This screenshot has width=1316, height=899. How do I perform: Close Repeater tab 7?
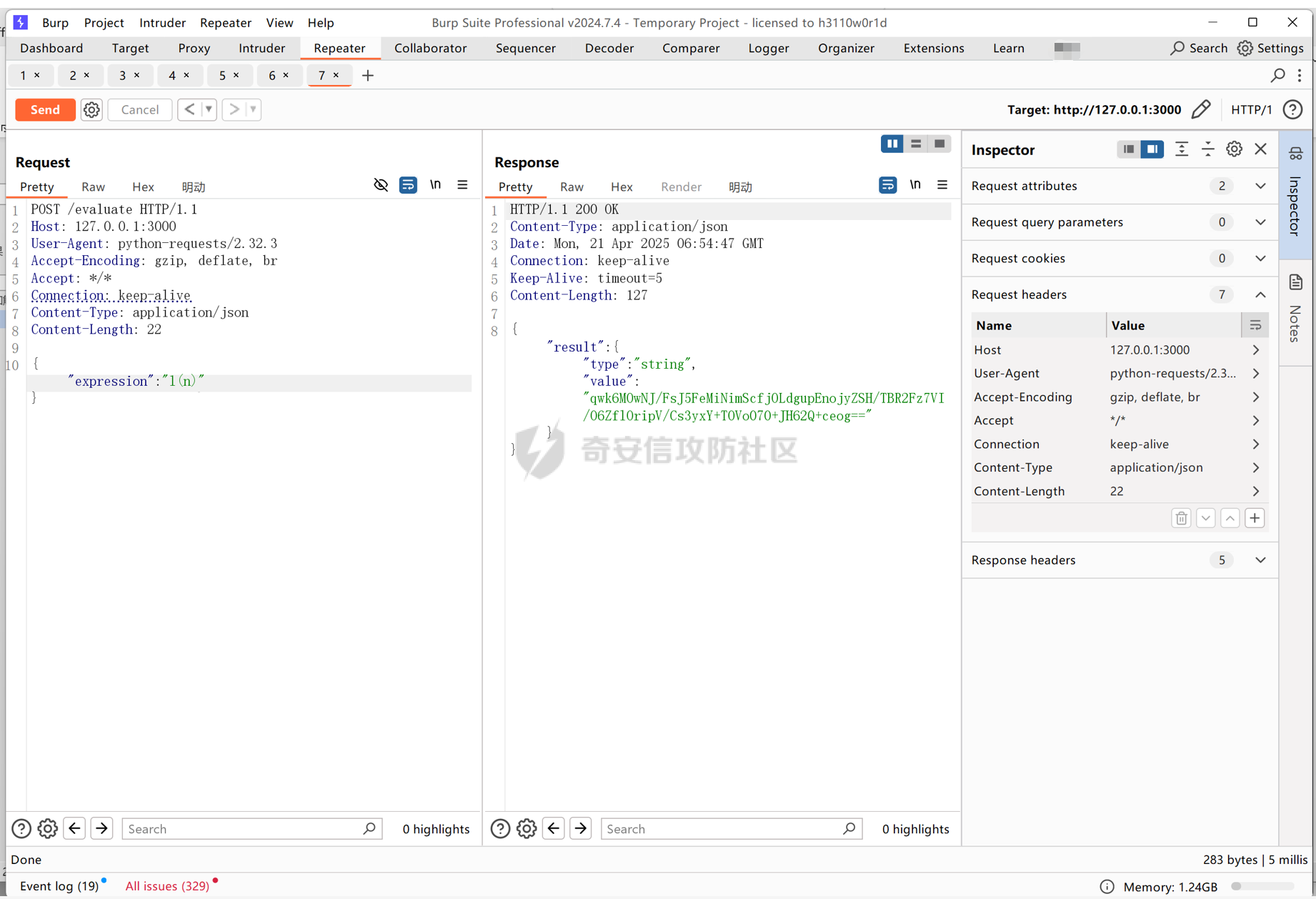pos(336,75)
